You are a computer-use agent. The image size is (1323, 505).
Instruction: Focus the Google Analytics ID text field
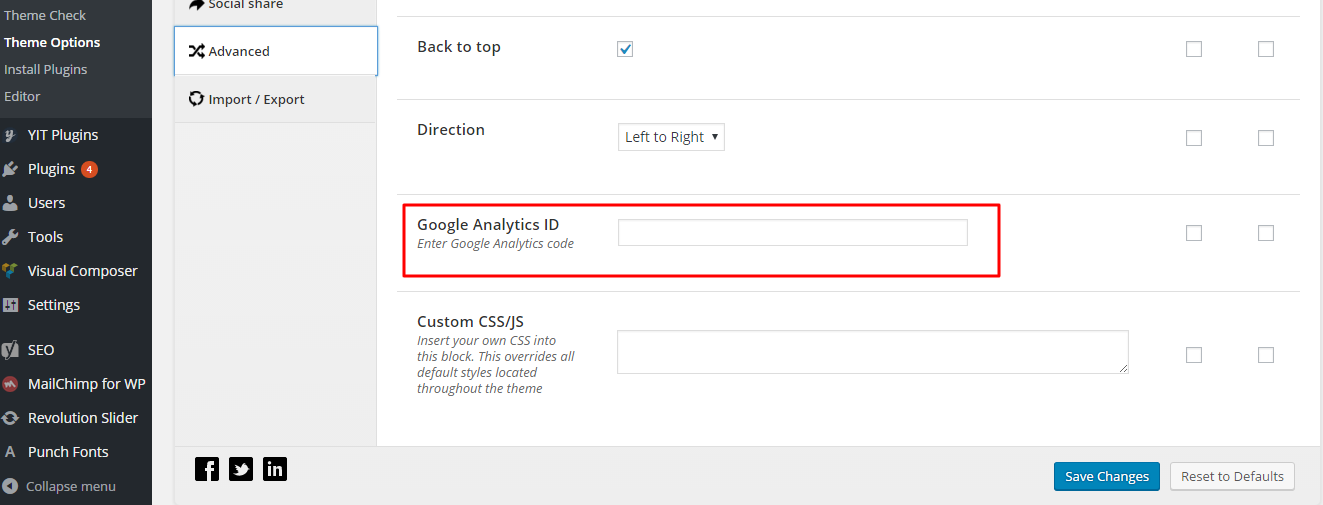(793, 233)
